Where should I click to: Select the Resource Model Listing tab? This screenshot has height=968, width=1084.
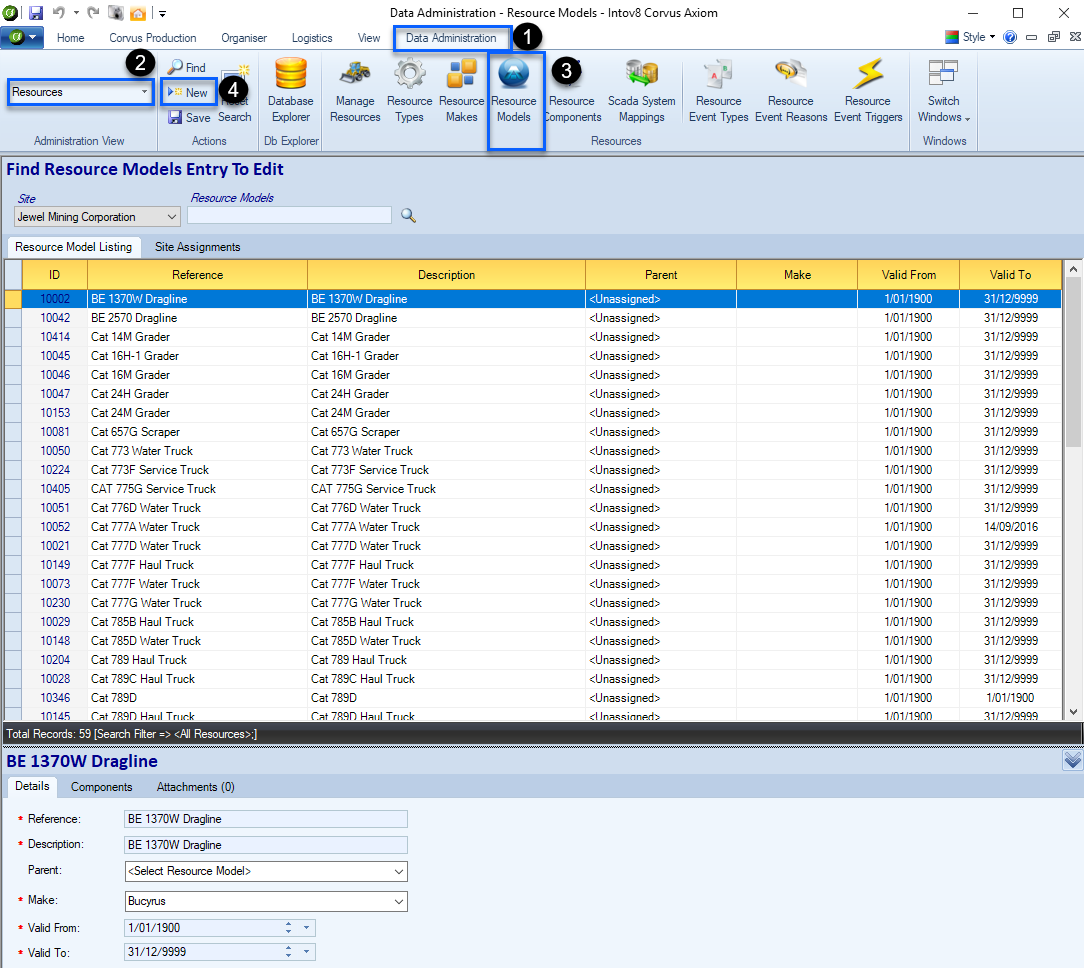(73, 247)
